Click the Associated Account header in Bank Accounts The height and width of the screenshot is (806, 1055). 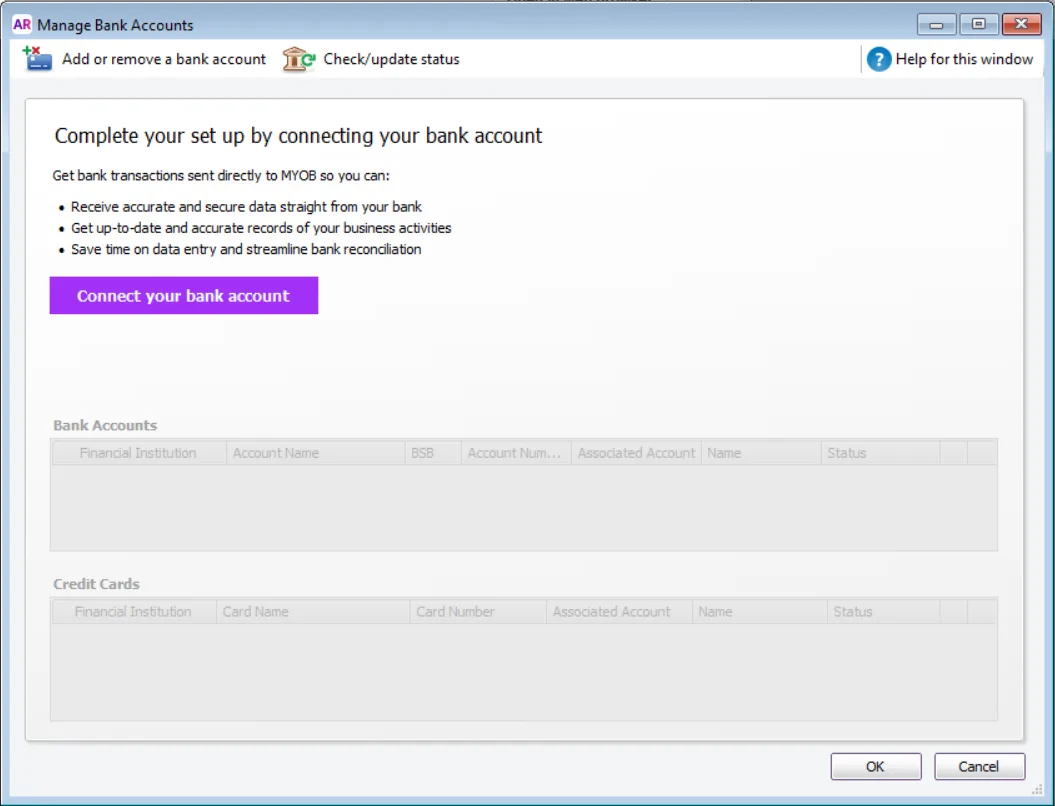[635, 452]
